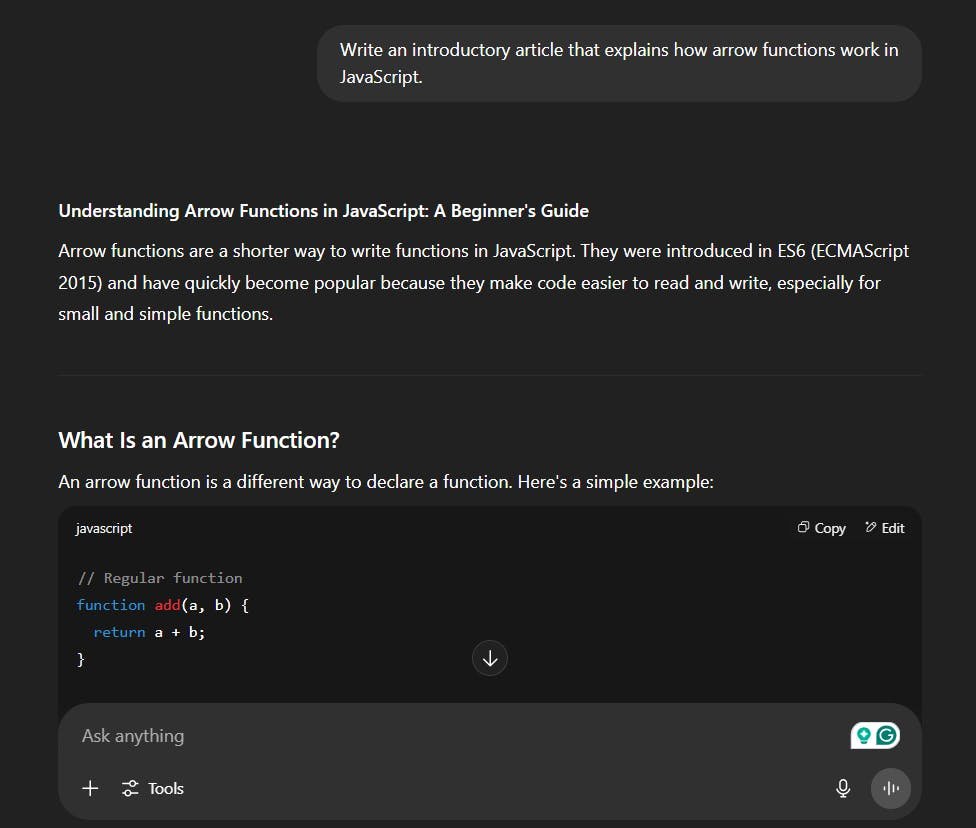Click the 'What Is an Arrow Function?' section heading

[x=198, y=440]
